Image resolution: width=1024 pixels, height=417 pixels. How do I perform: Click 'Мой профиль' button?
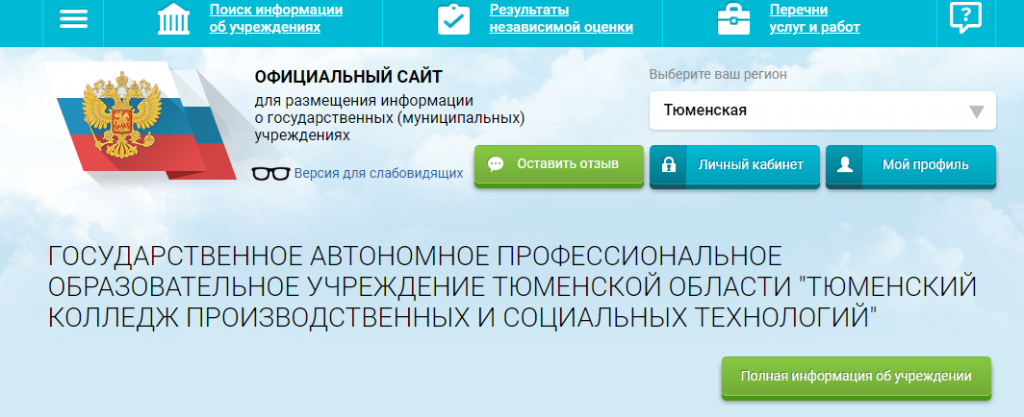click(x=910, y=166)
